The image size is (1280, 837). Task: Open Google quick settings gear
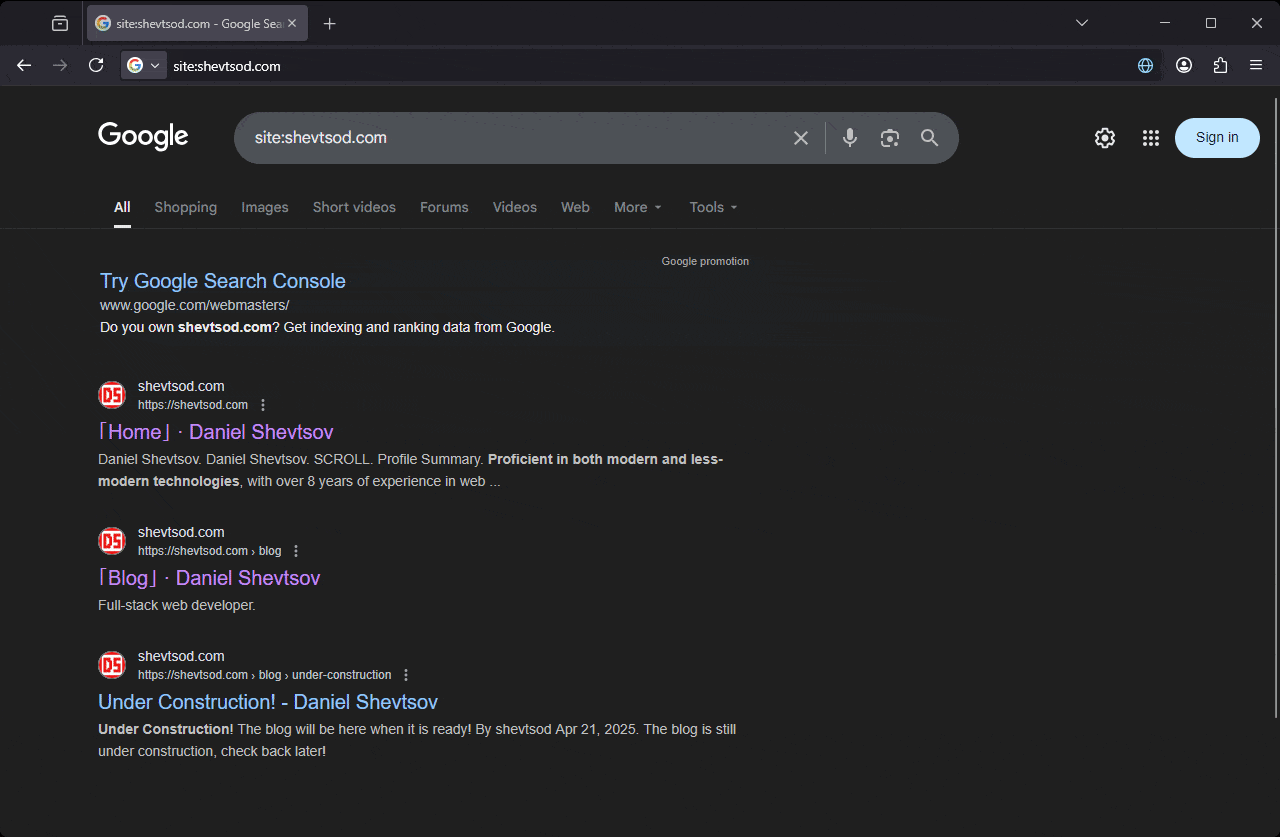1105,138
